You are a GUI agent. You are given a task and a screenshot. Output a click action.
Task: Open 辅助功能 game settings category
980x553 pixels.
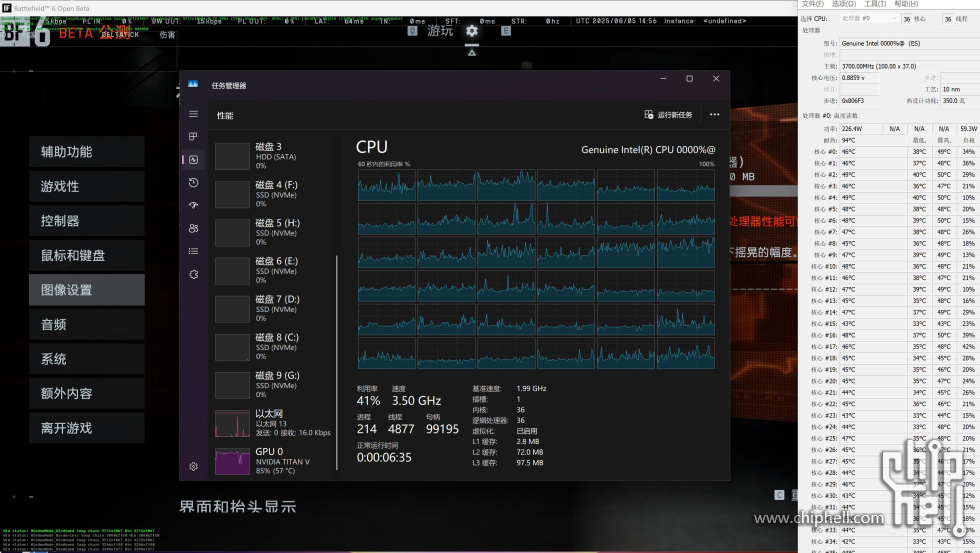coord(87,152)
